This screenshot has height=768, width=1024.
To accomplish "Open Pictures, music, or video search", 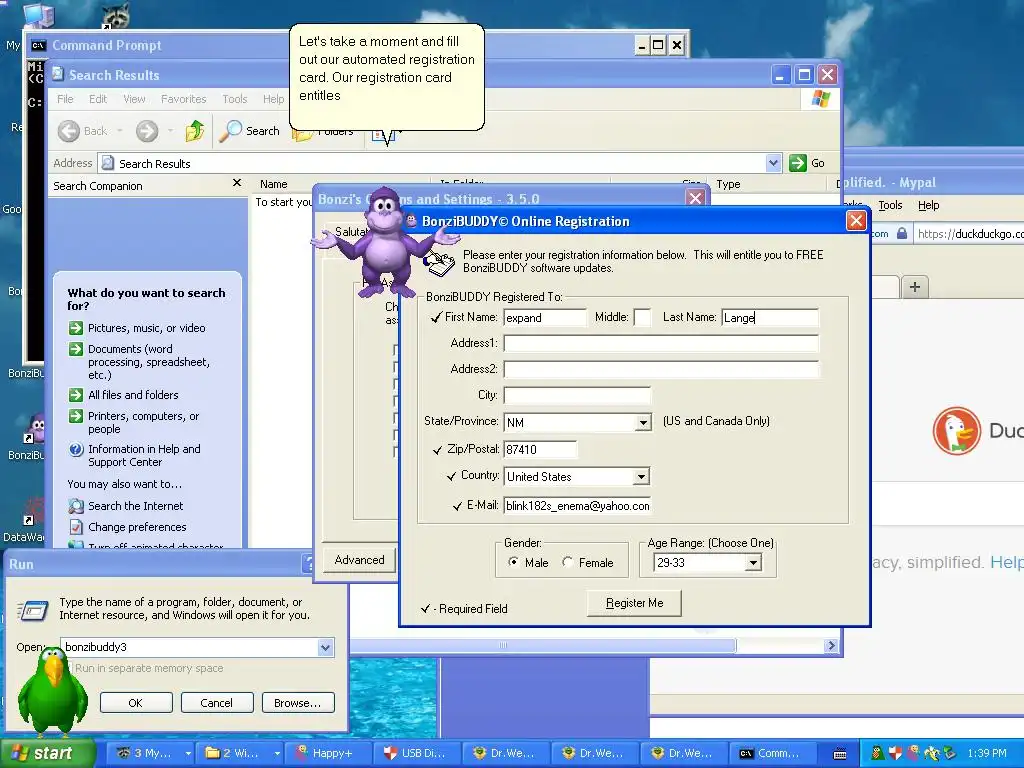I will pyautogui.click(x=146, y=328).
